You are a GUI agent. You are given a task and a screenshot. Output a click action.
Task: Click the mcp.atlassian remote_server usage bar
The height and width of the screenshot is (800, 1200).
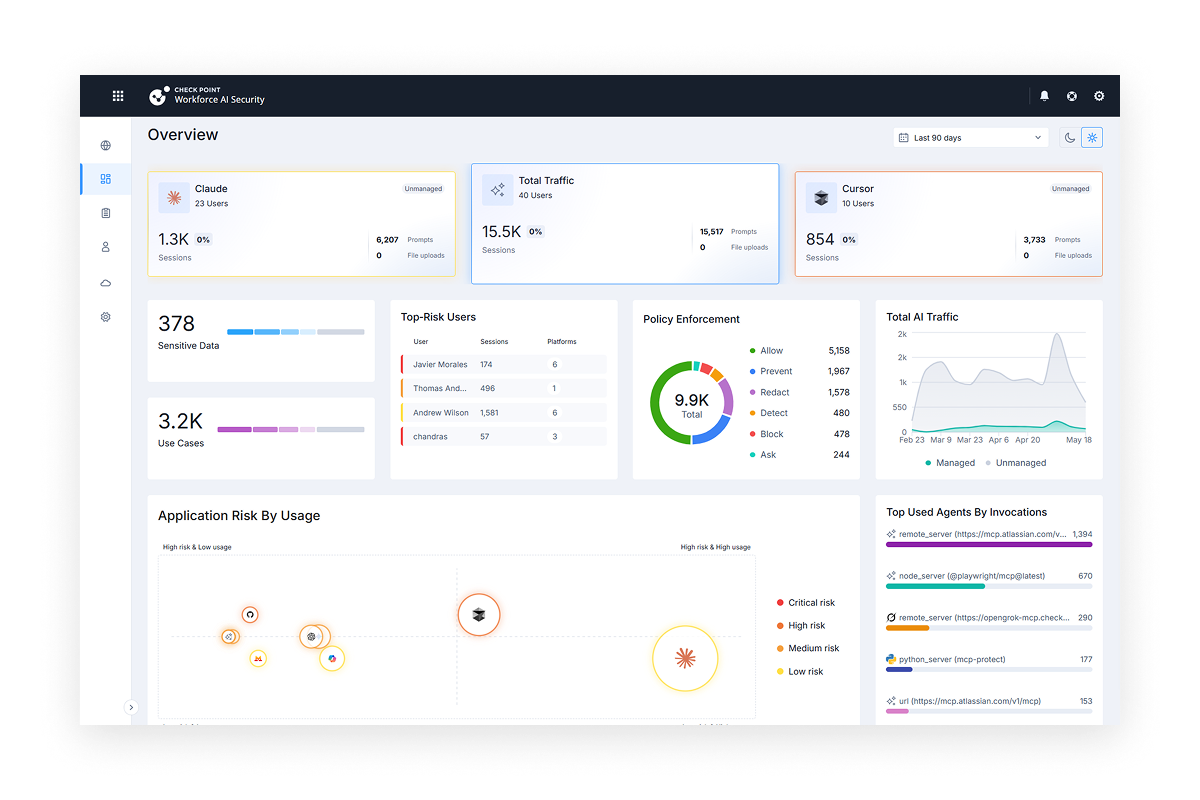989,544
